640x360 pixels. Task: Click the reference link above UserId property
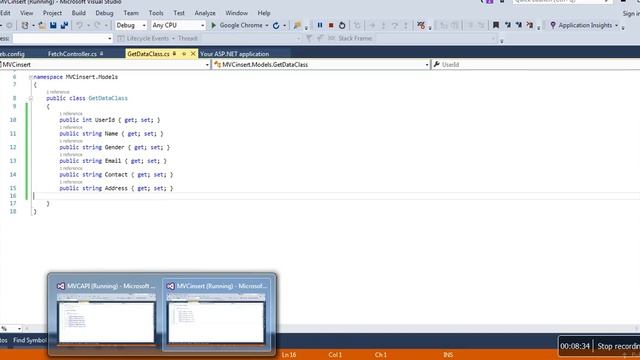pyautogui.click(x=71, y=113)
